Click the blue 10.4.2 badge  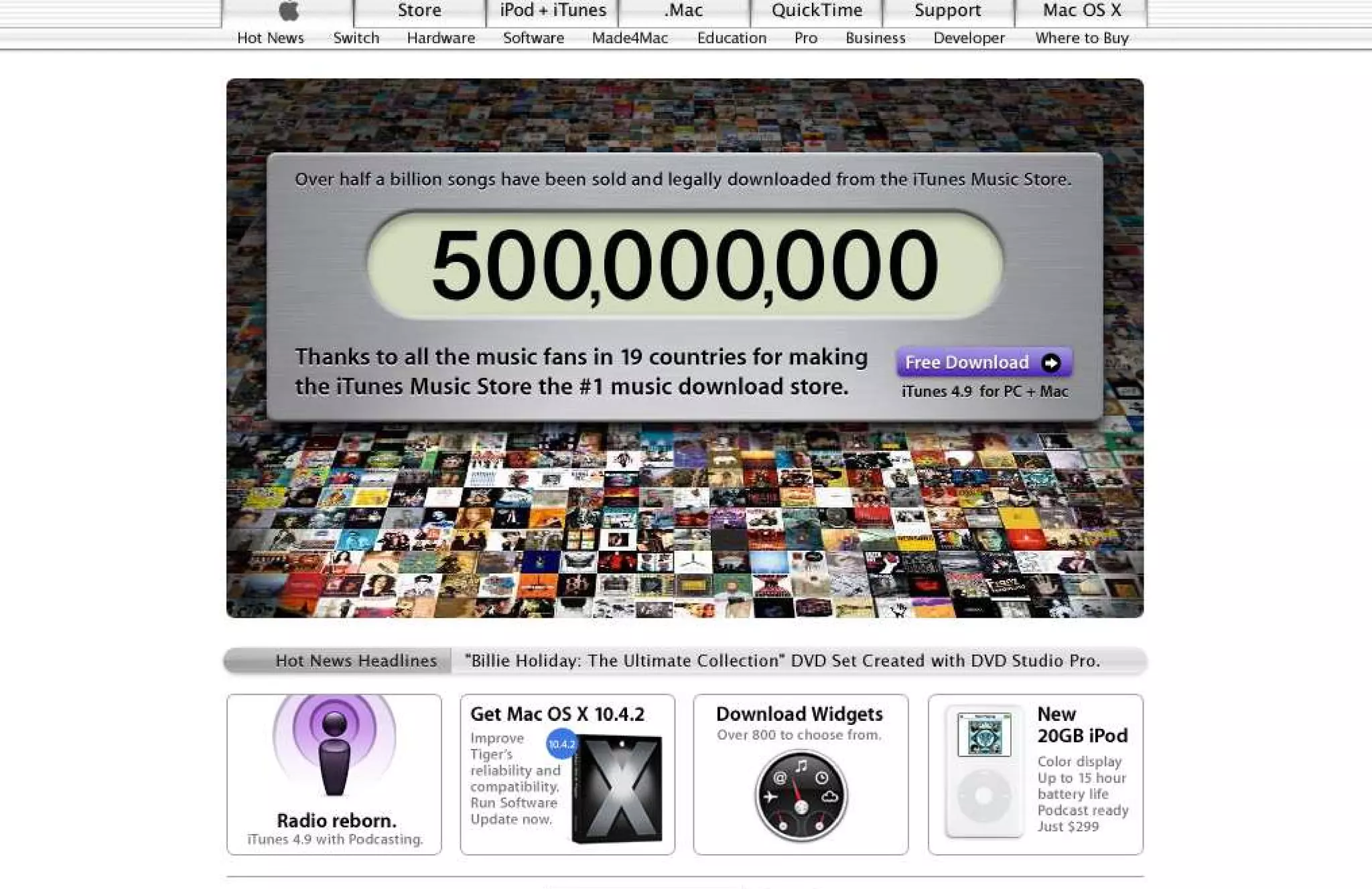click(561, 744)
